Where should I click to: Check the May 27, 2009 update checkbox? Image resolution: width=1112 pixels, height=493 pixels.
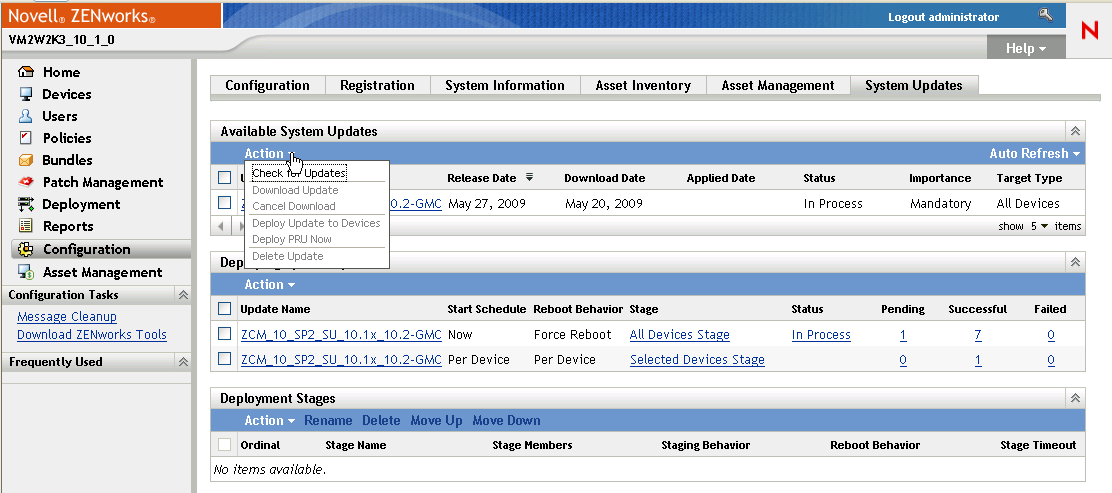(x=225, y=203)
